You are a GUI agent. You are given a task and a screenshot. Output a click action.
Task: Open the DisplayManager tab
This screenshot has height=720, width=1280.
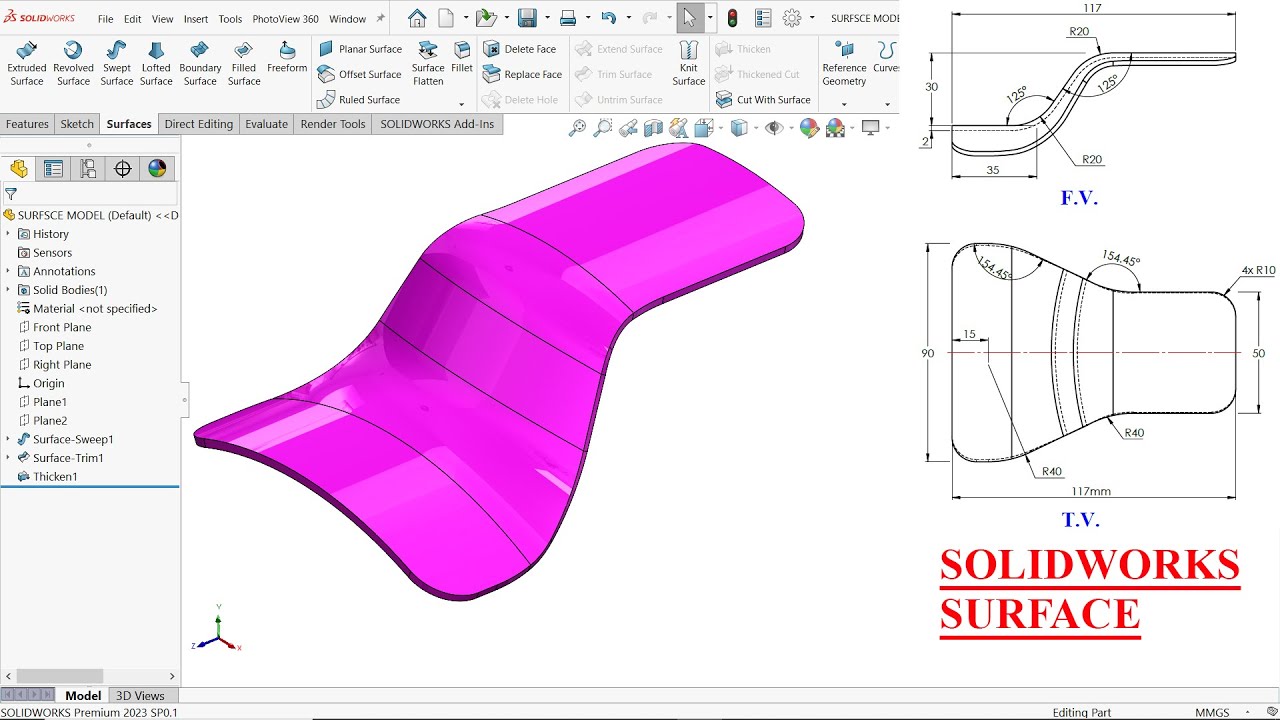tap(157, 169)
